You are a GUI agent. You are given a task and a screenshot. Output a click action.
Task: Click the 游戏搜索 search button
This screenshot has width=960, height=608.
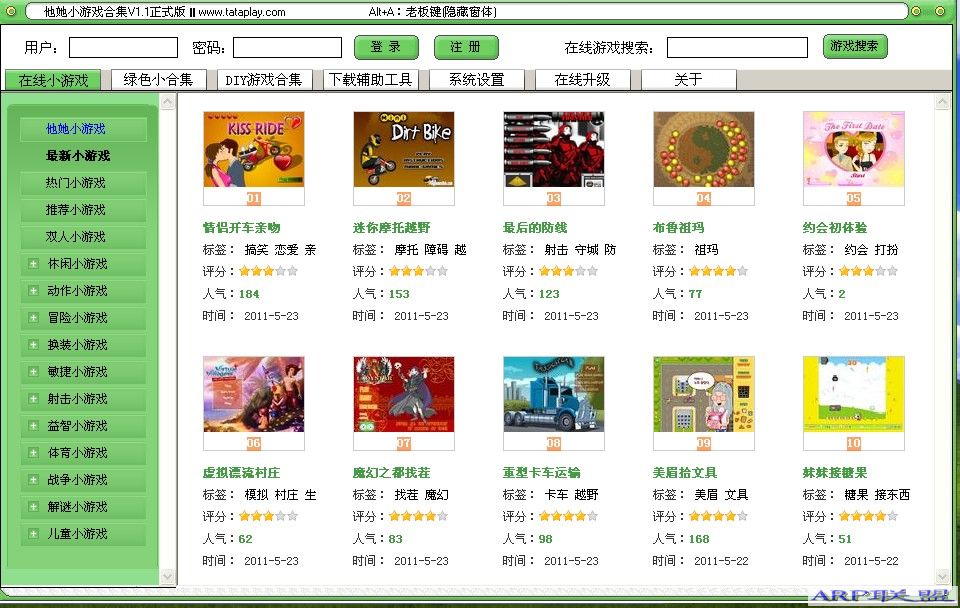[855, 47]
